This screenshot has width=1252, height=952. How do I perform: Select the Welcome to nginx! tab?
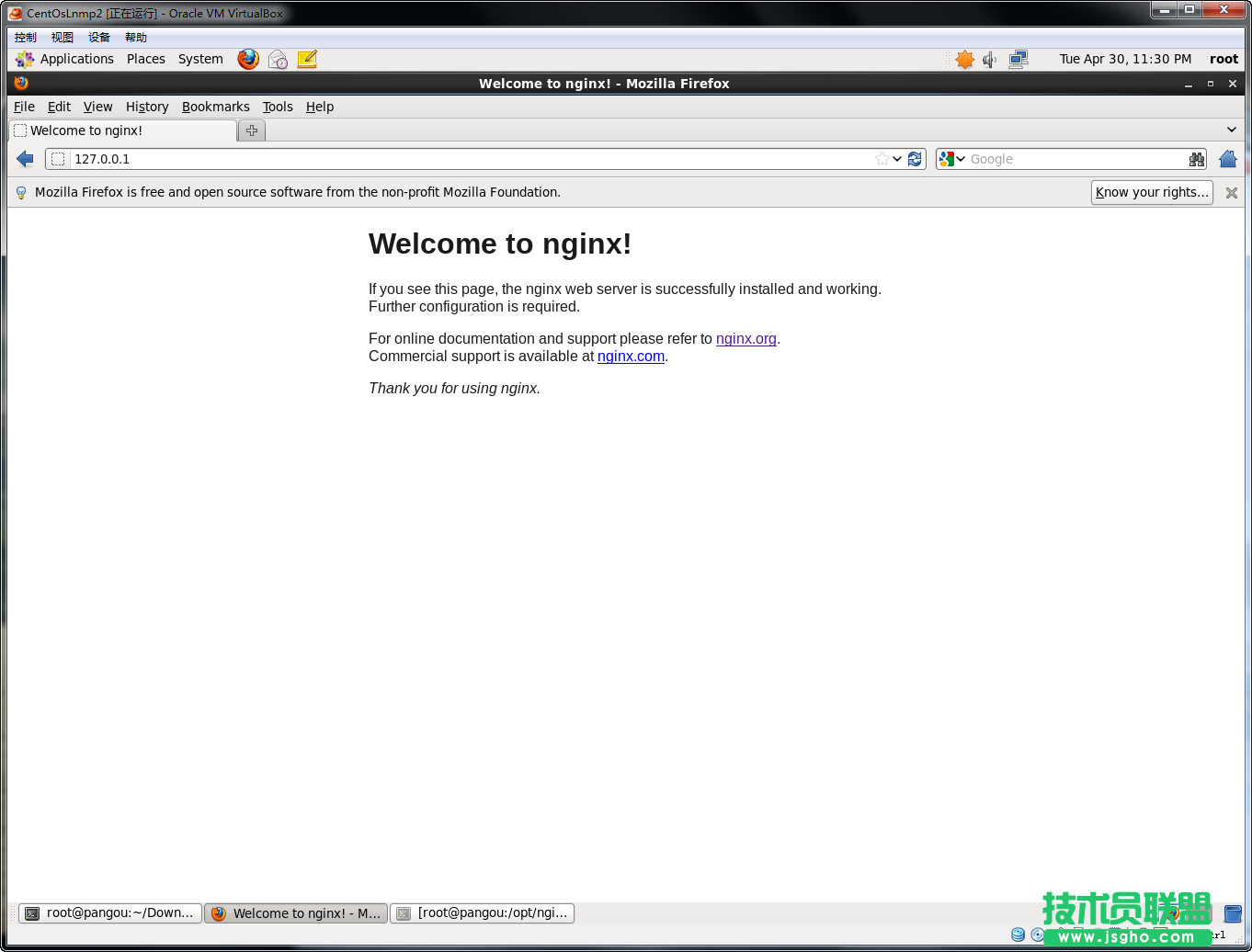120,130
